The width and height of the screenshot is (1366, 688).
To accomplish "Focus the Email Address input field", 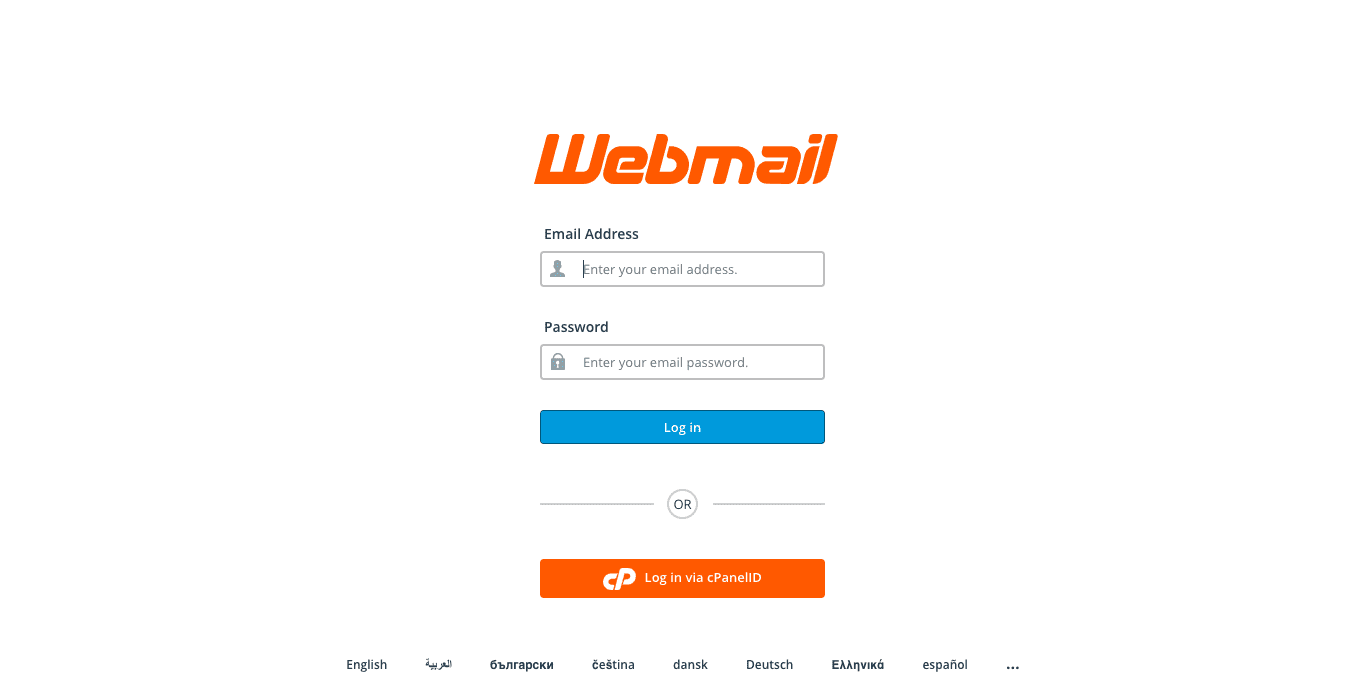I will pos(682,269).
